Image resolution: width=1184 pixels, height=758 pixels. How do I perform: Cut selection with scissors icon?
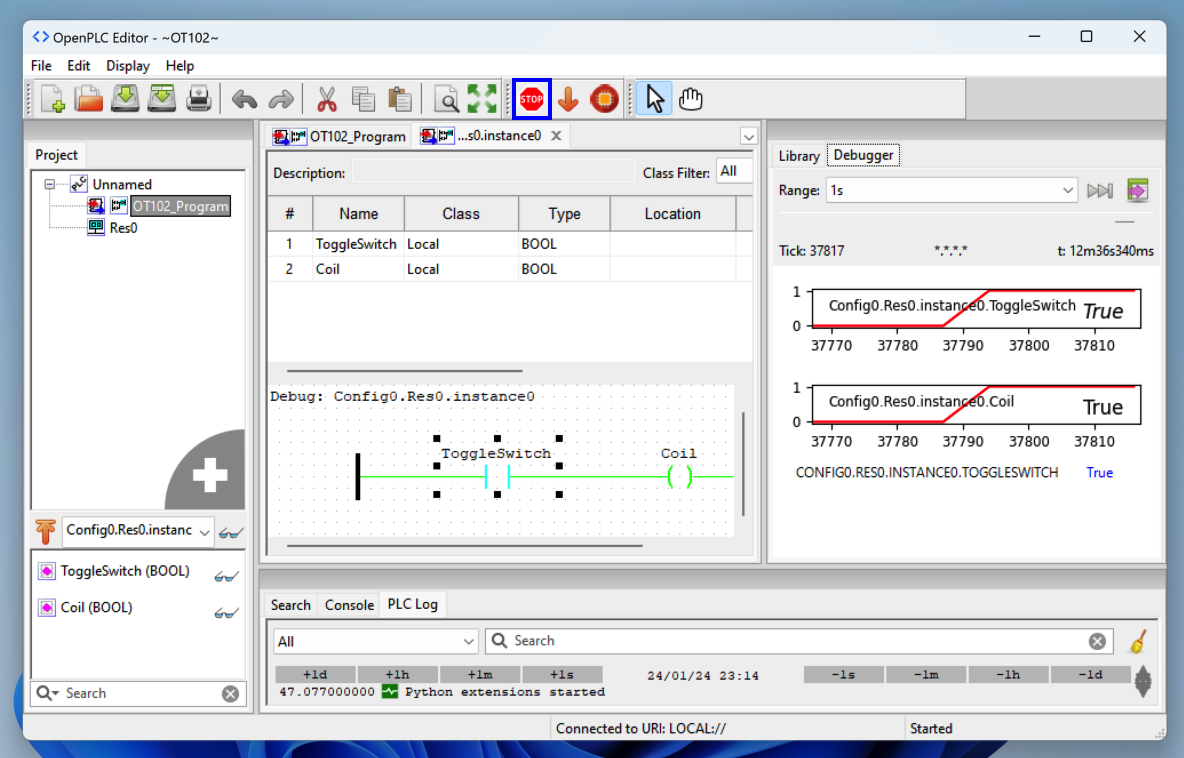(326, 99)
